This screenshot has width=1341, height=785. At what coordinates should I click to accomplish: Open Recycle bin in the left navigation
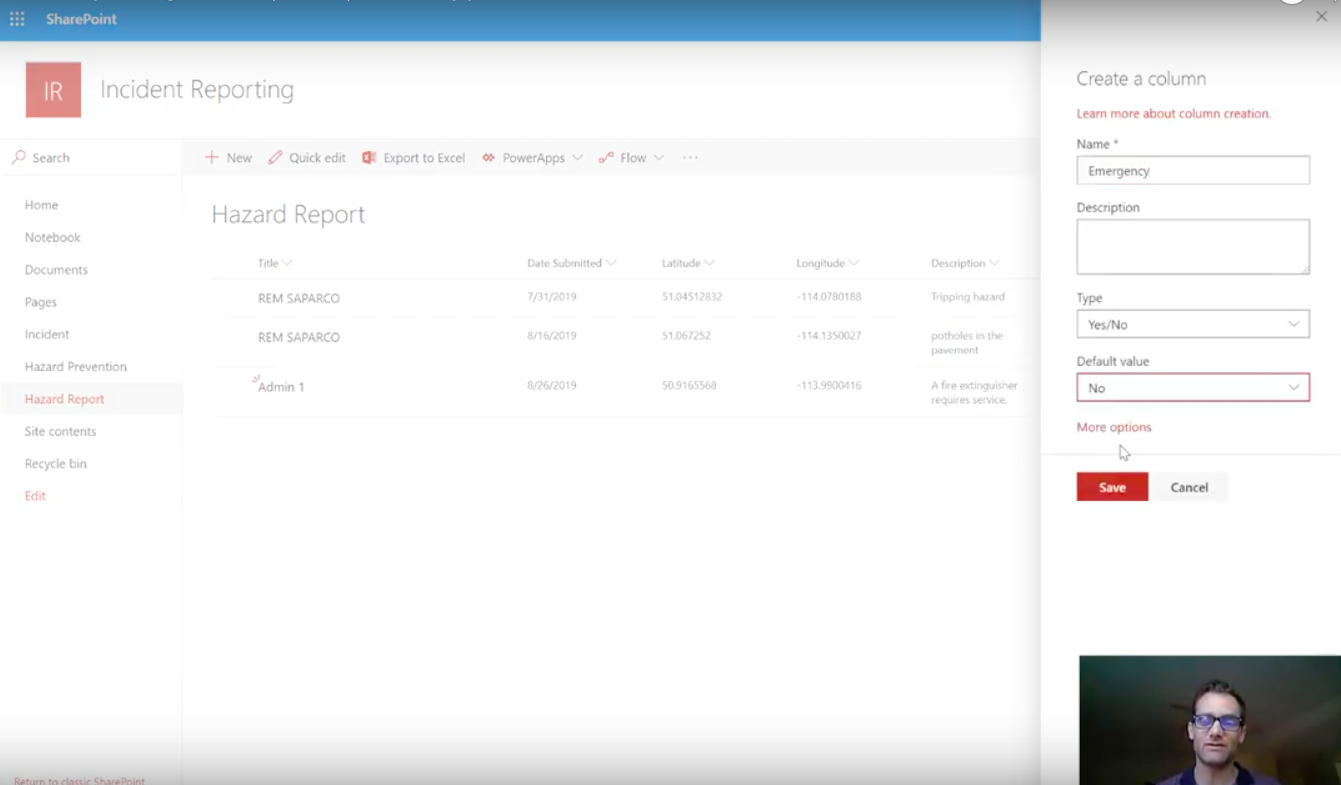[56, 464]
